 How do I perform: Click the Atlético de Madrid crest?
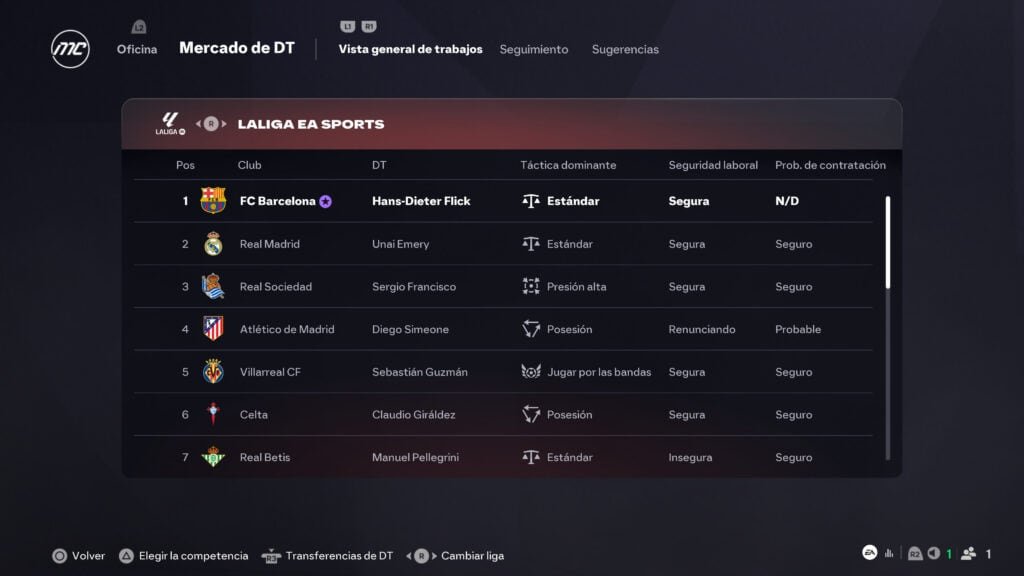coord(213,328)
